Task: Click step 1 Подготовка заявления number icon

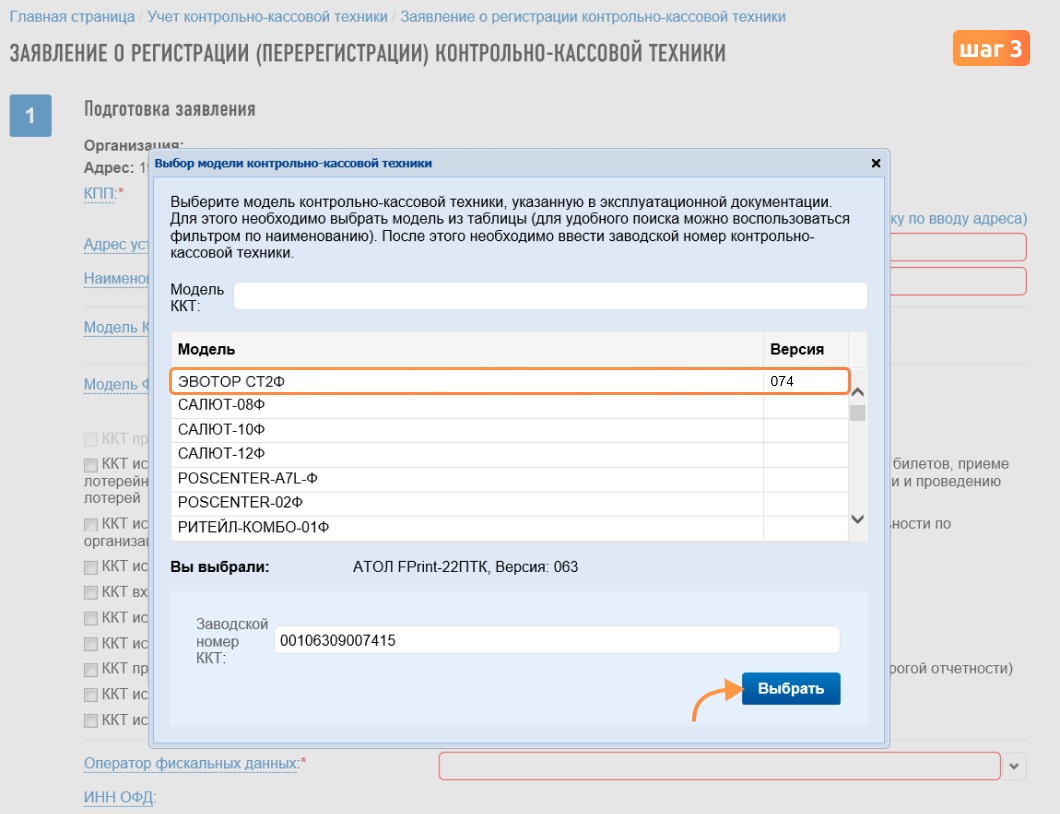Action: [x=30, y=116]
